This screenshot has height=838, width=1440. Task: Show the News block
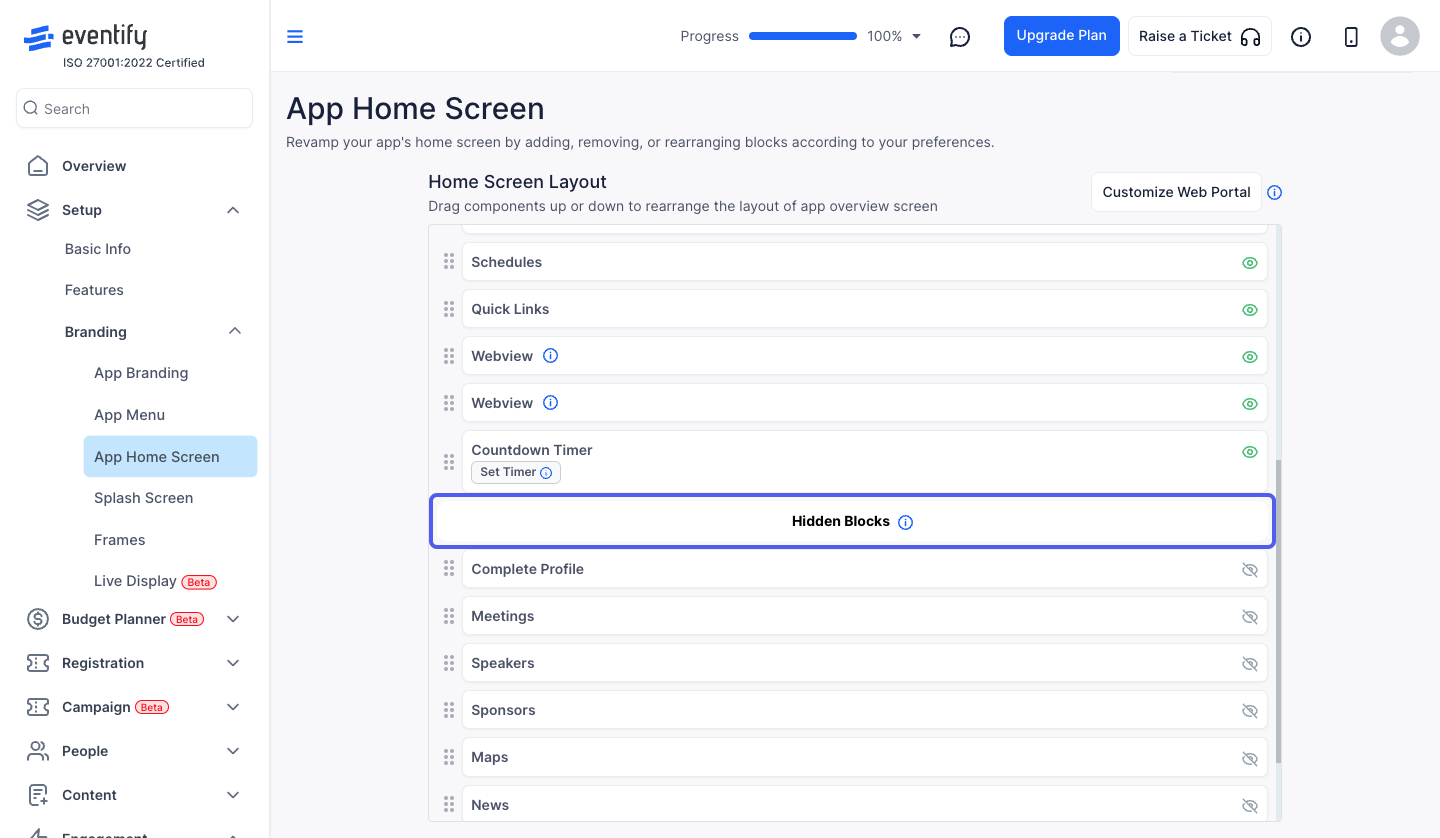[1249, 805]
